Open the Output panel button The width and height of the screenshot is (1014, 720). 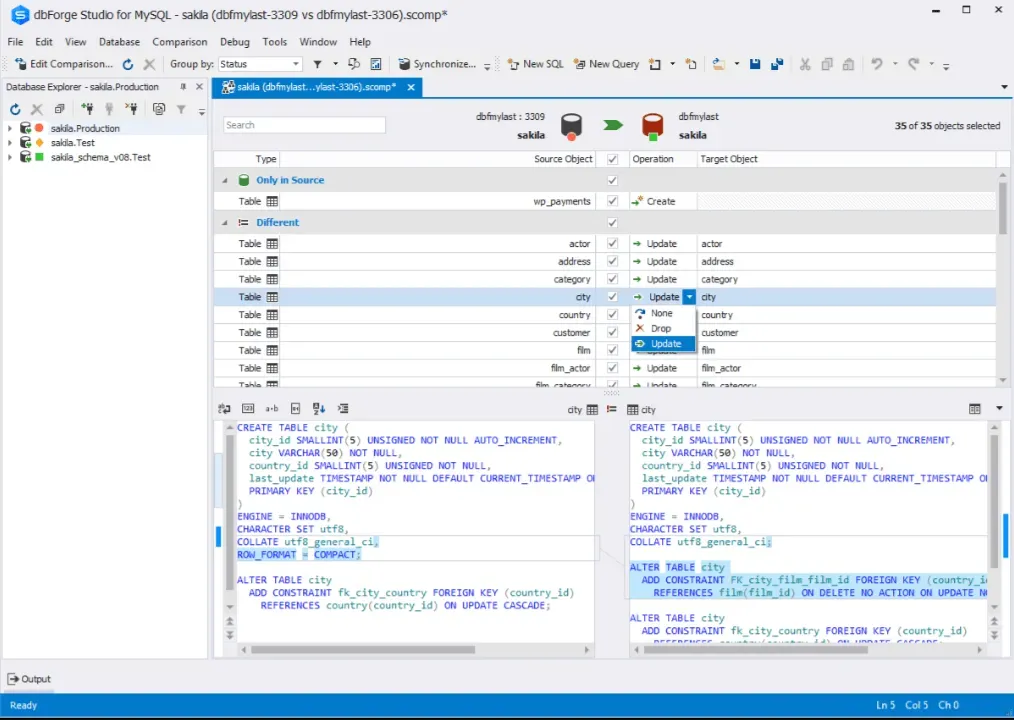point(29,679)
